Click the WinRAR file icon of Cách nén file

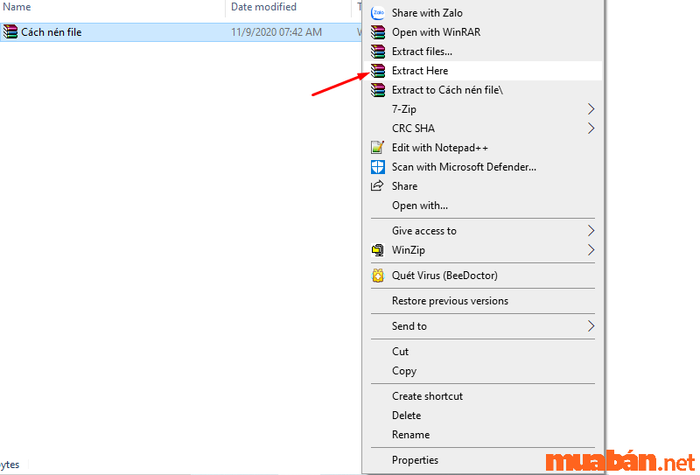(10, 32)
